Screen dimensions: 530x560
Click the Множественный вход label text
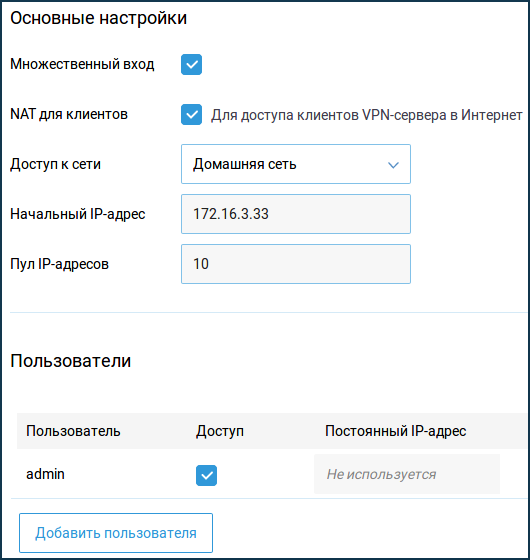coord(82,64)
